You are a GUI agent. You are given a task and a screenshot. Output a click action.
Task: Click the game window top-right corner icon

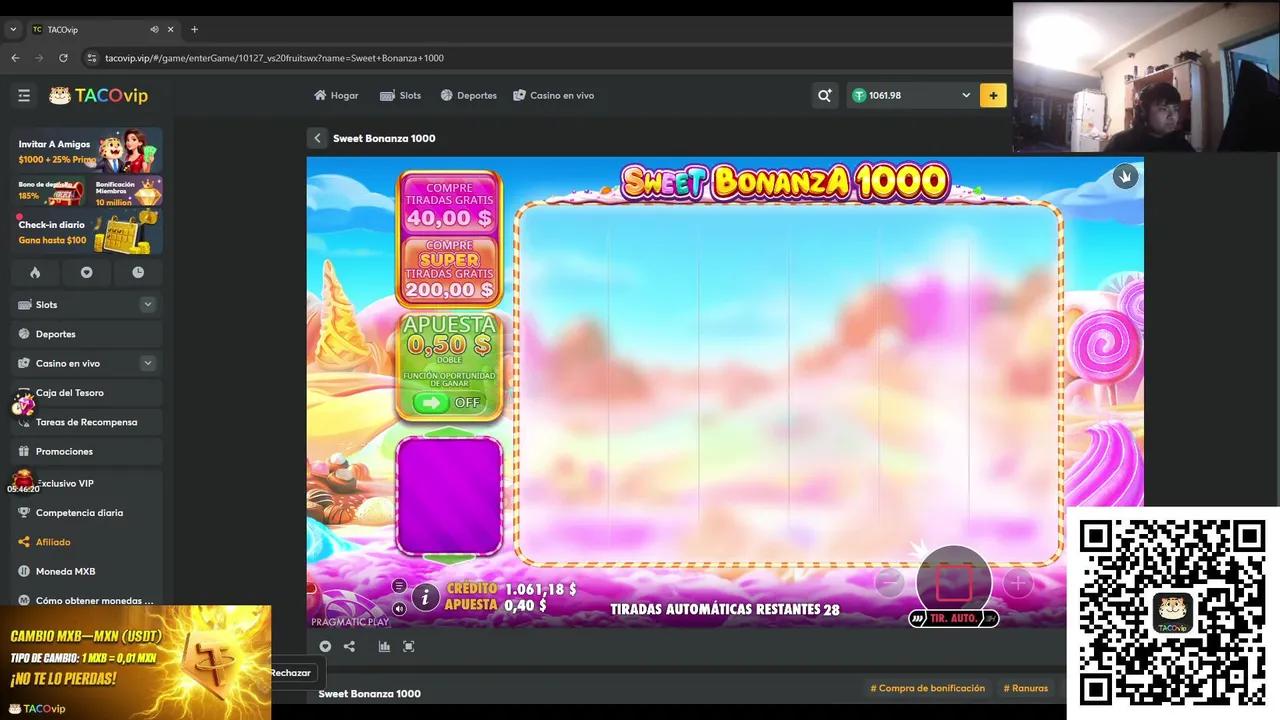tap(1125, 177)
